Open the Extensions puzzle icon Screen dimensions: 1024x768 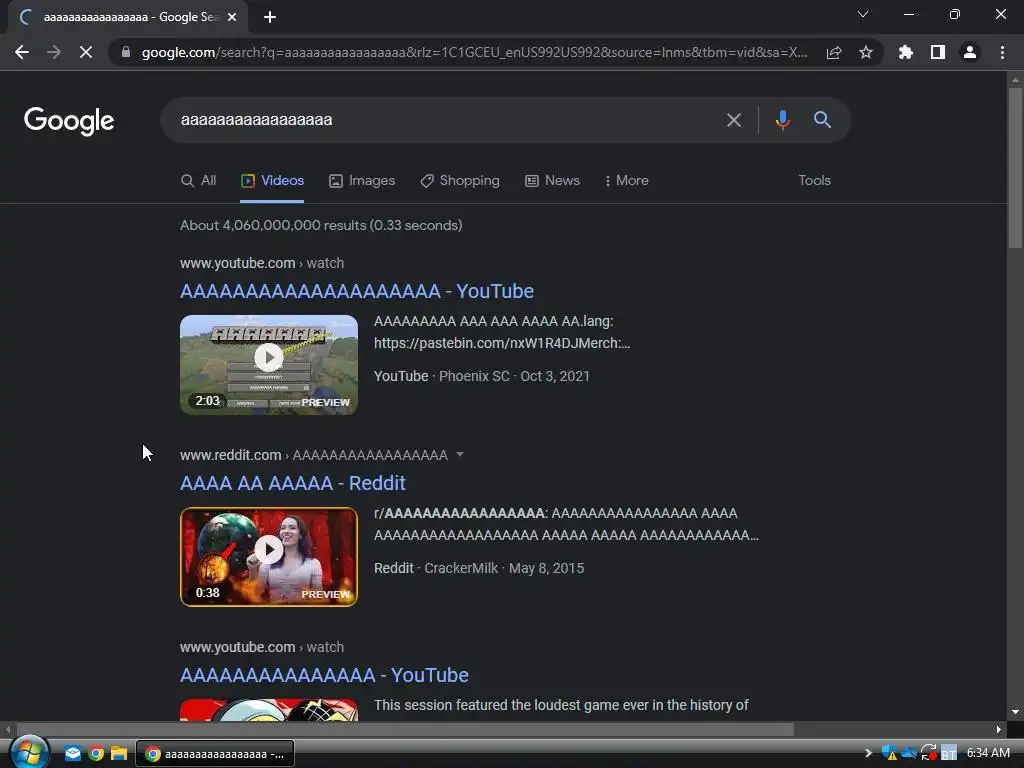coord(906,52)
